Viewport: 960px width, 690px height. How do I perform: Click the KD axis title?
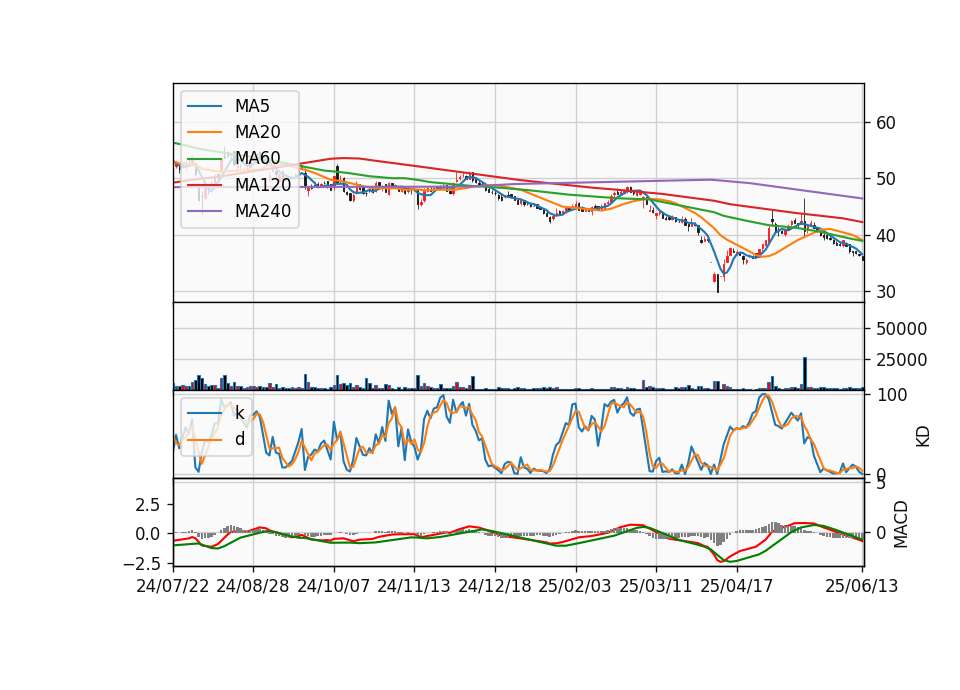(923, 437)
